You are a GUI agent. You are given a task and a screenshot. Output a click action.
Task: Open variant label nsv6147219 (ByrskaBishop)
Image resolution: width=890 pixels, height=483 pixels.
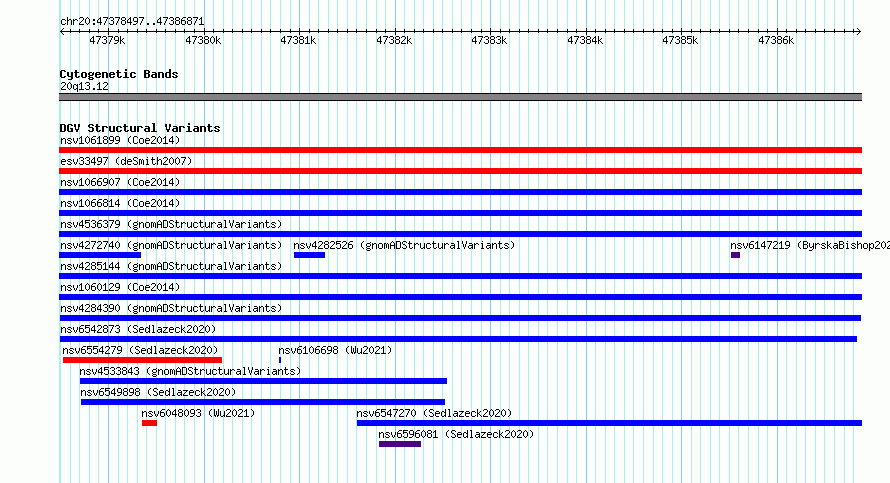810,245
